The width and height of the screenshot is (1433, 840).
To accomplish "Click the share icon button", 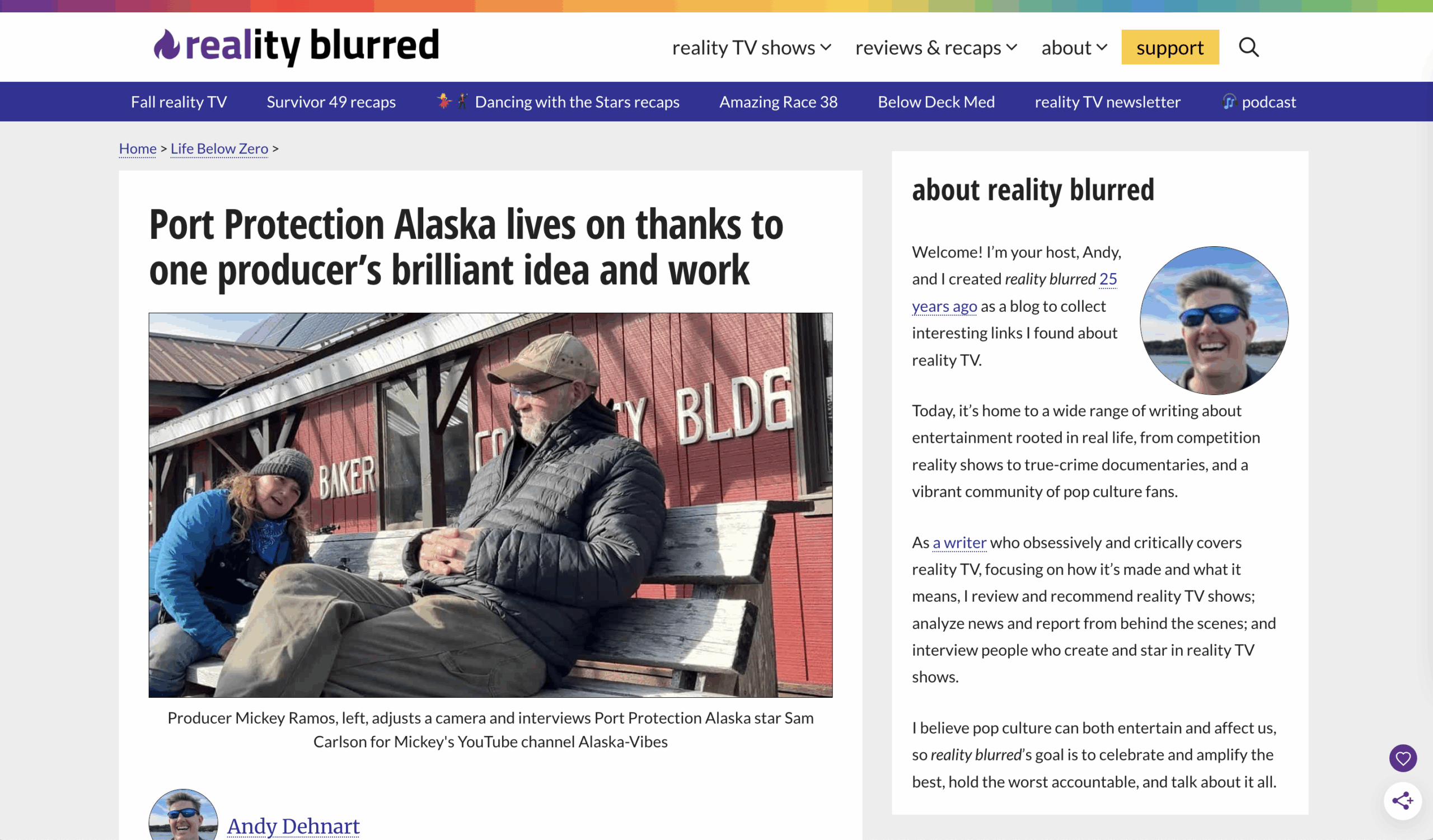I will [1402, 800].
